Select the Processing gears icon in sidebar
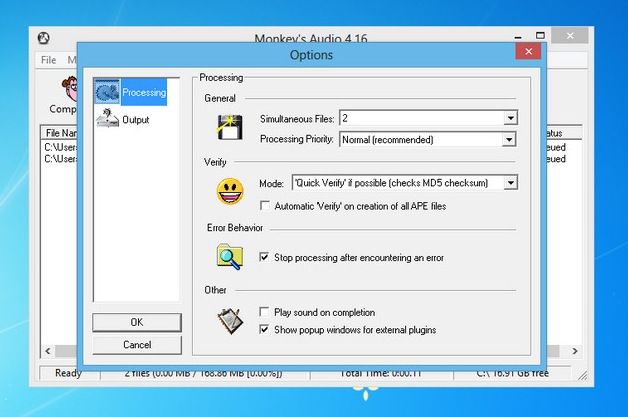This screenshot has width=628, height=417. (107, 92)
